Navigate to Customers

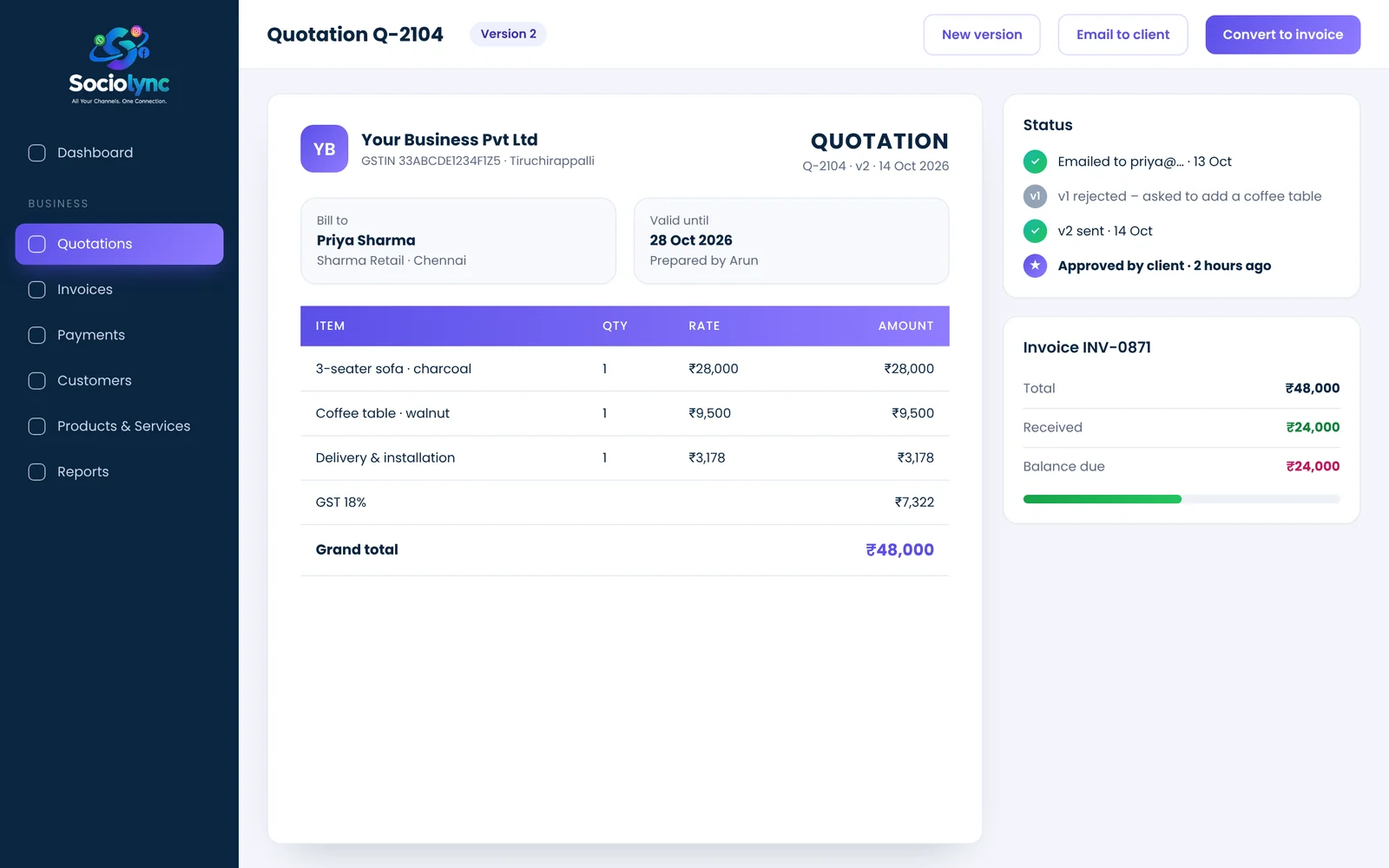pos(119,381)
